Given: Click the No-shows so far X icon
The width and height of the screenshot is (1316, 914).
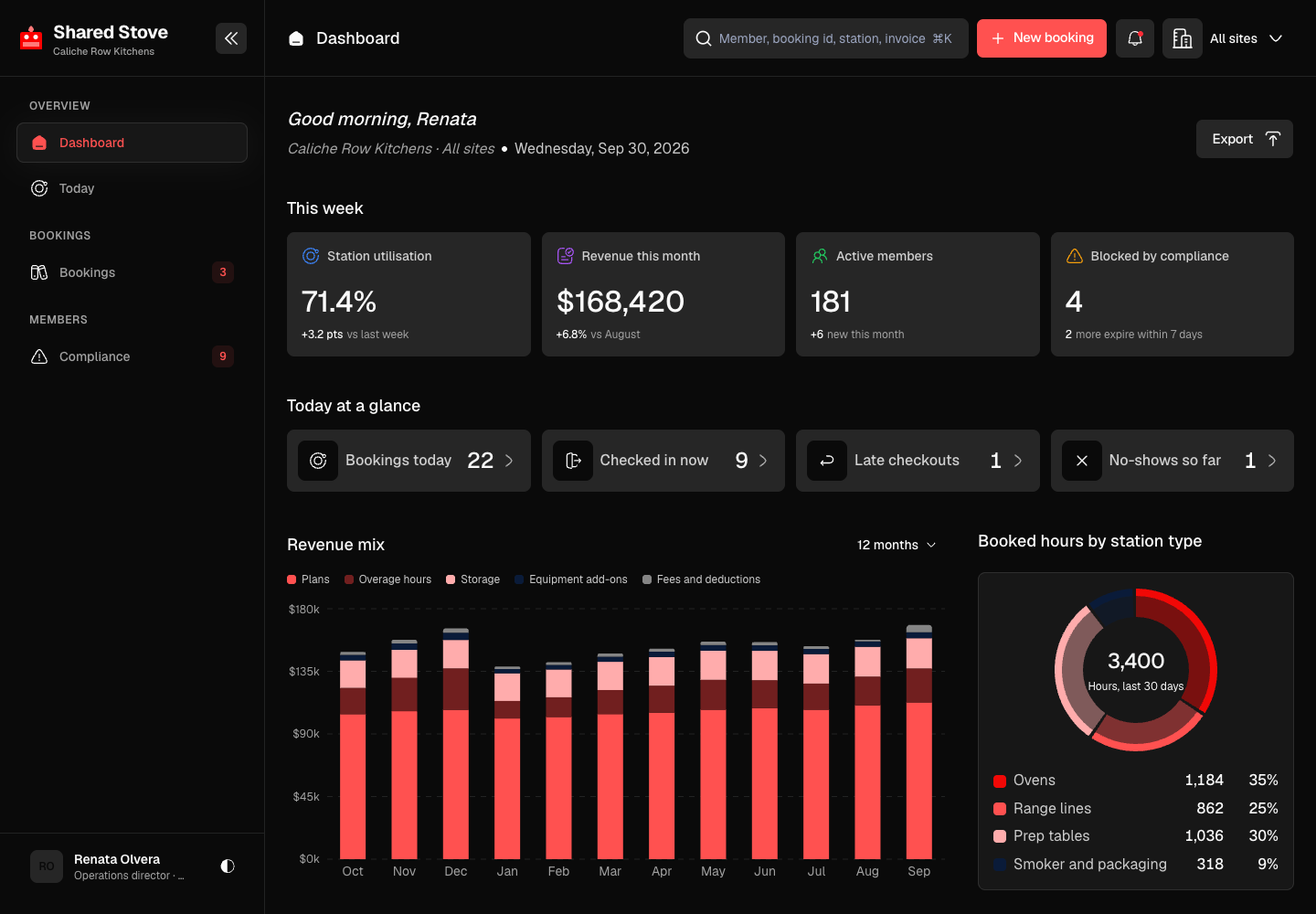Looking at the screenshot, I should click(1082, 461).
